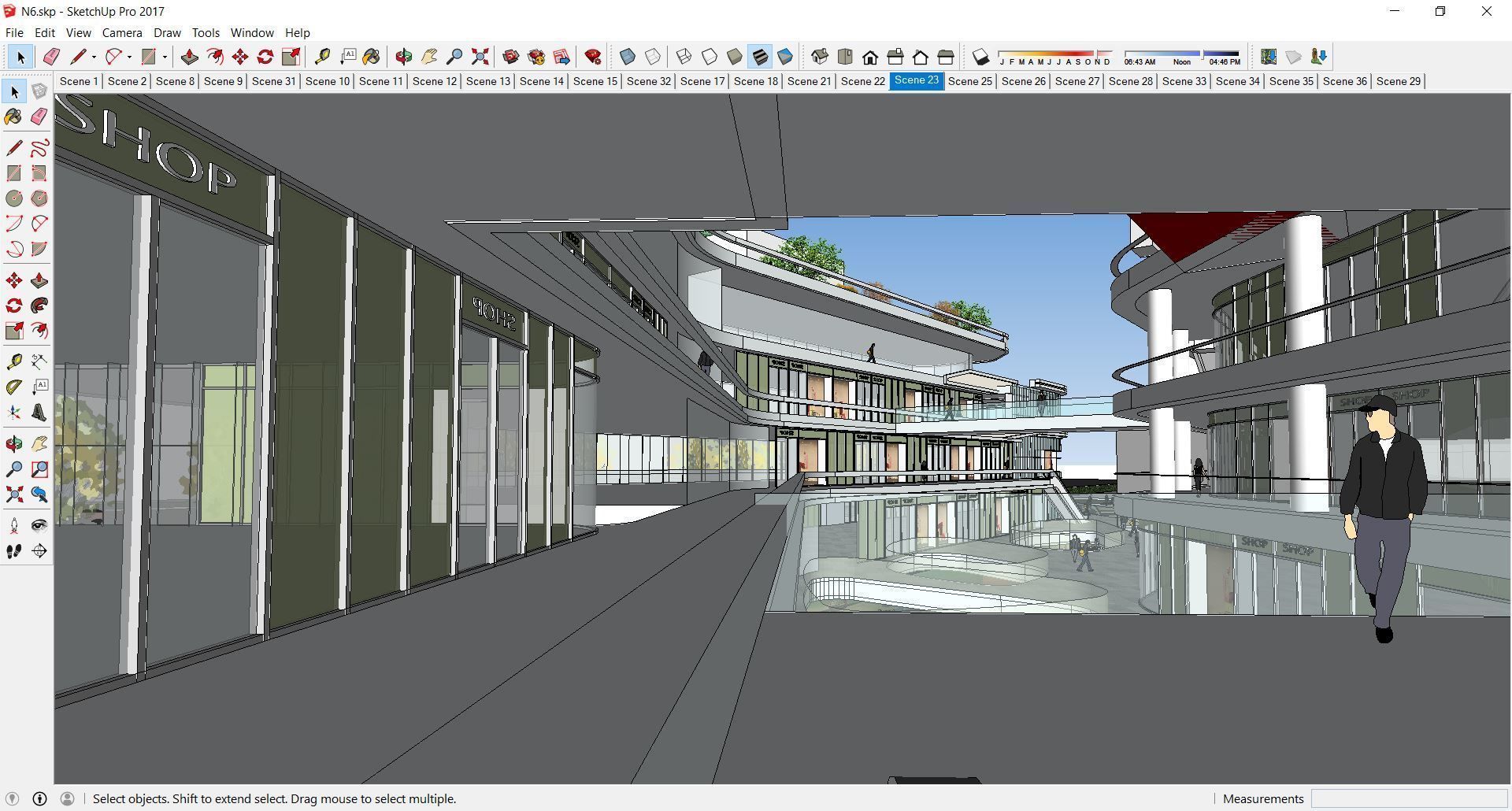Screen dimensions: 1512x811
Task: Open the Tools menu
Action: coord(206,33)
